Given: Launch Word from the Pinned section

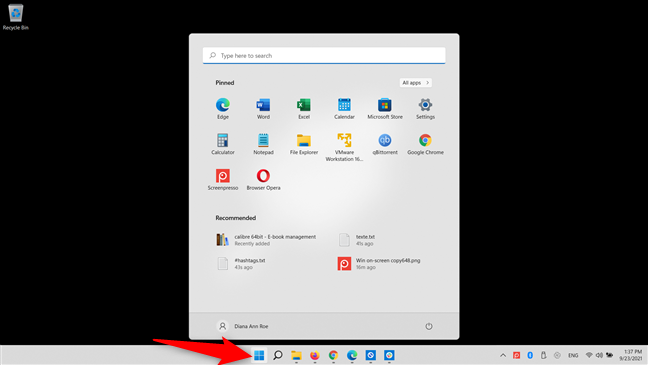Looking at the screenshot, I should 263,109.
